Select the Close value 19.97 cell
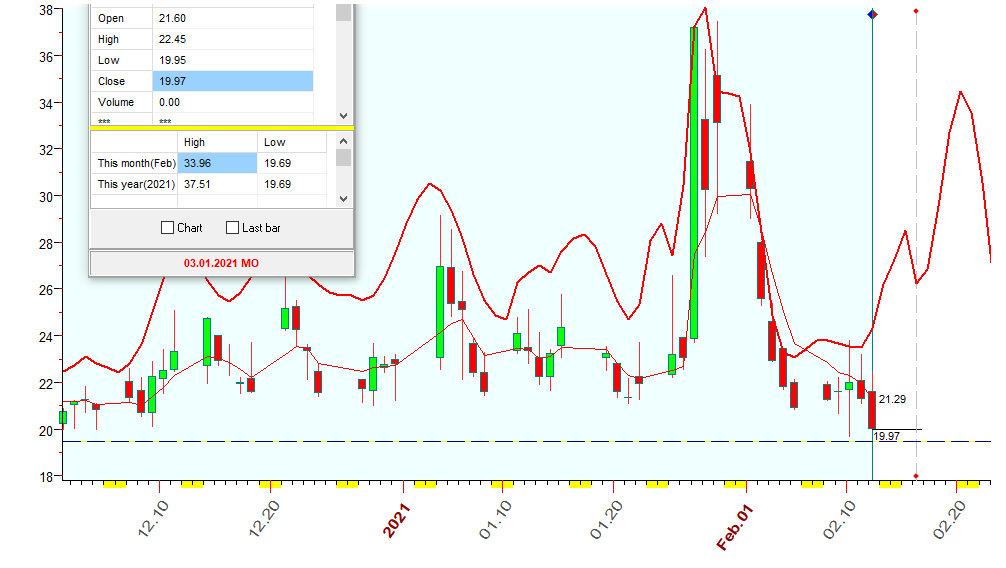This screenshot has height=568, width=1006. pyautogui.click(x=232, y=81)
